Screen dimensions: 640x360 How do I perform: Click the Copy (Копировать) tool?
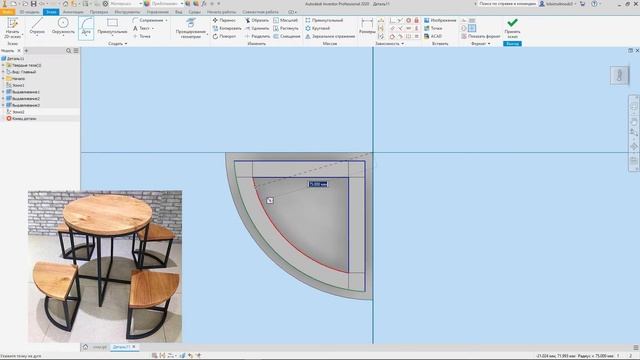(x=227, y=28)
